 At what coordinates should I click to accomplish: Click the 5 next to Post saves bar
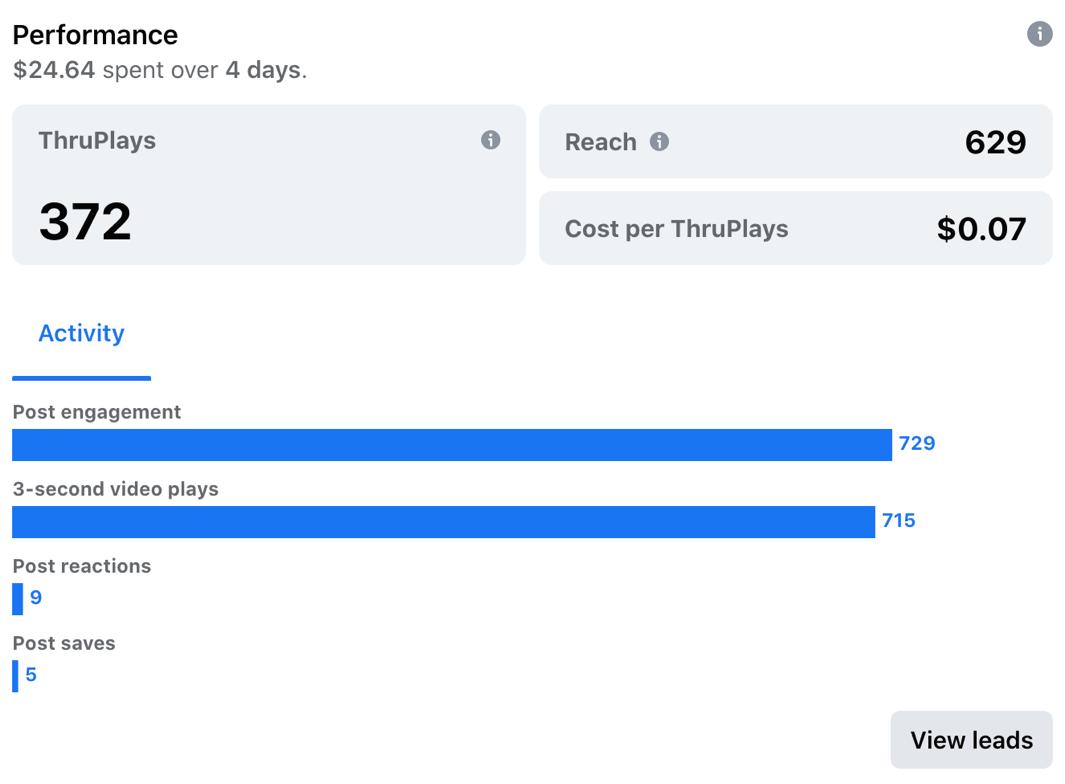(31, 675)
